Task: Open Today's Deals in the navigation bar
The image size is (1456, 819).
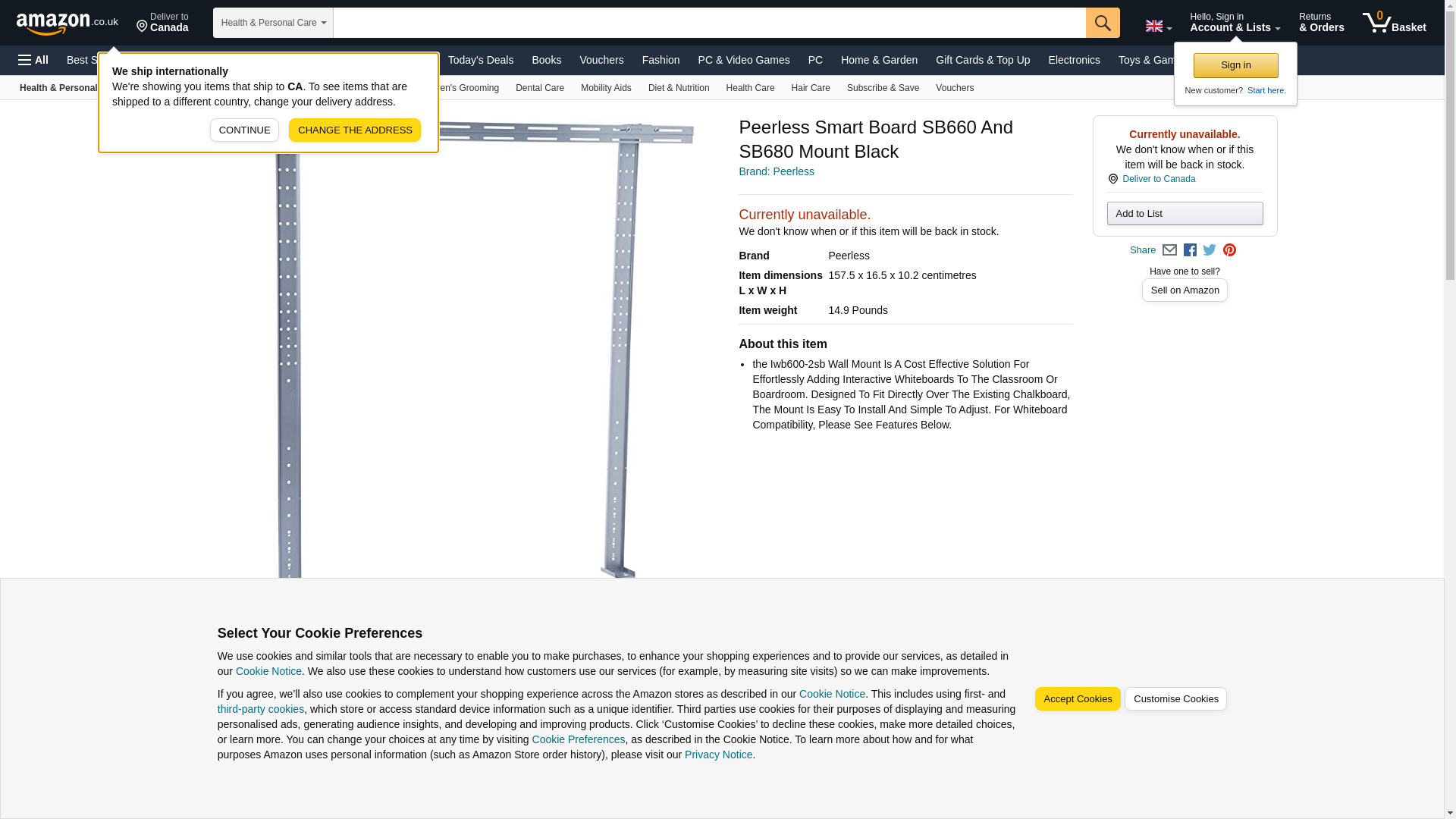Action: coord(480,60)
